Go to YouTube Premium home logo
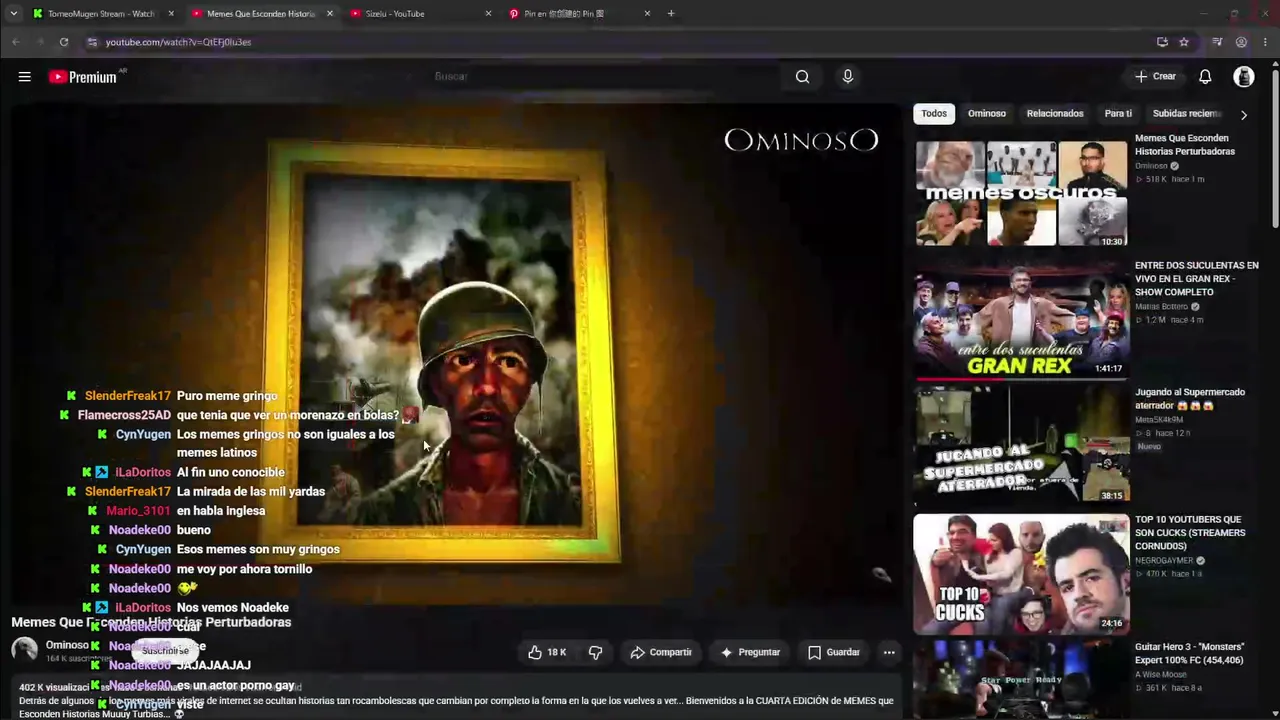Image resolution: width=1280 pixels, height=720 pixels. [x=83, y=77]
